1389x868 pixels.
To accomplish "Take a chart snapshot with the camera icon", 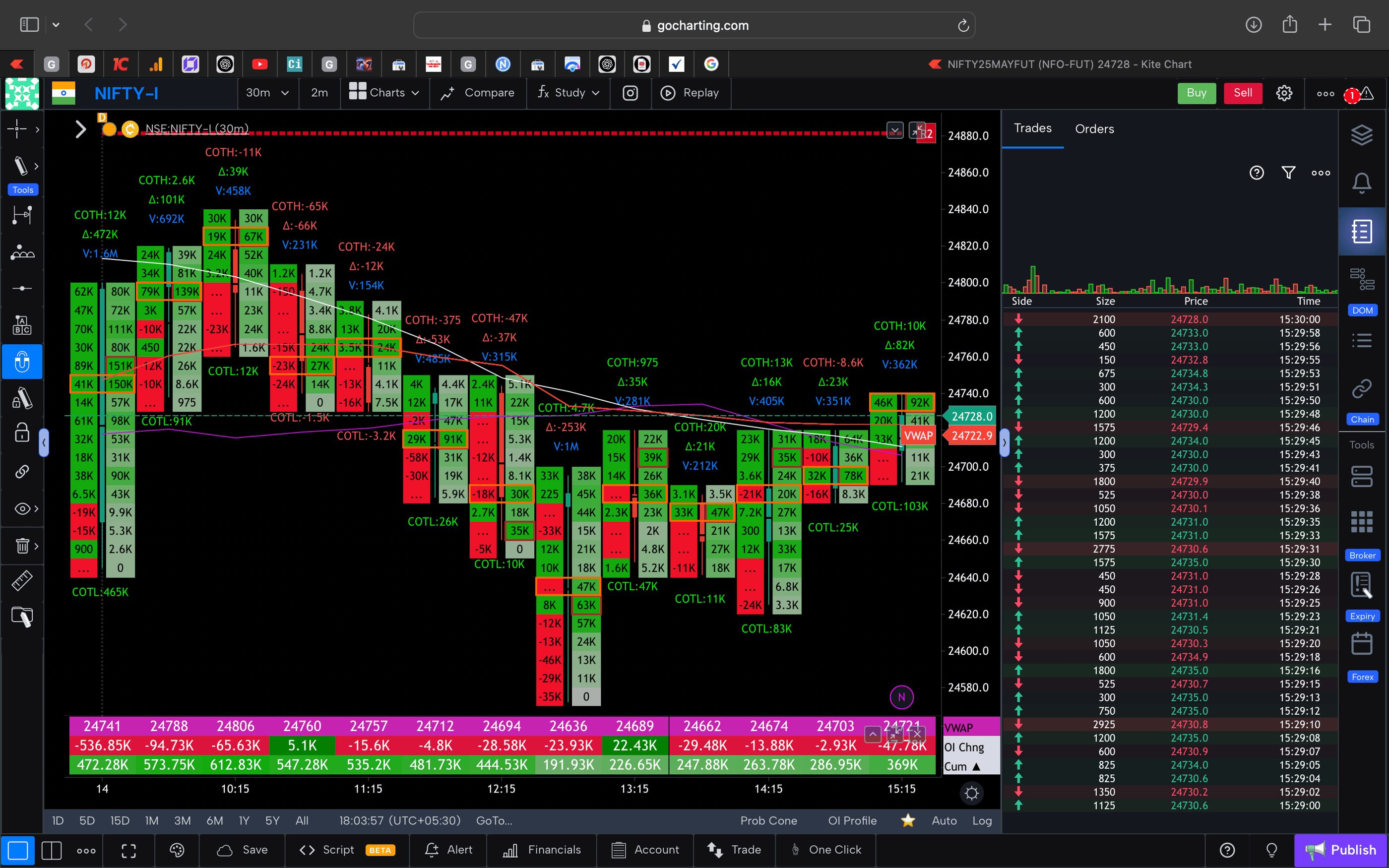I will [x=630, y=93].
